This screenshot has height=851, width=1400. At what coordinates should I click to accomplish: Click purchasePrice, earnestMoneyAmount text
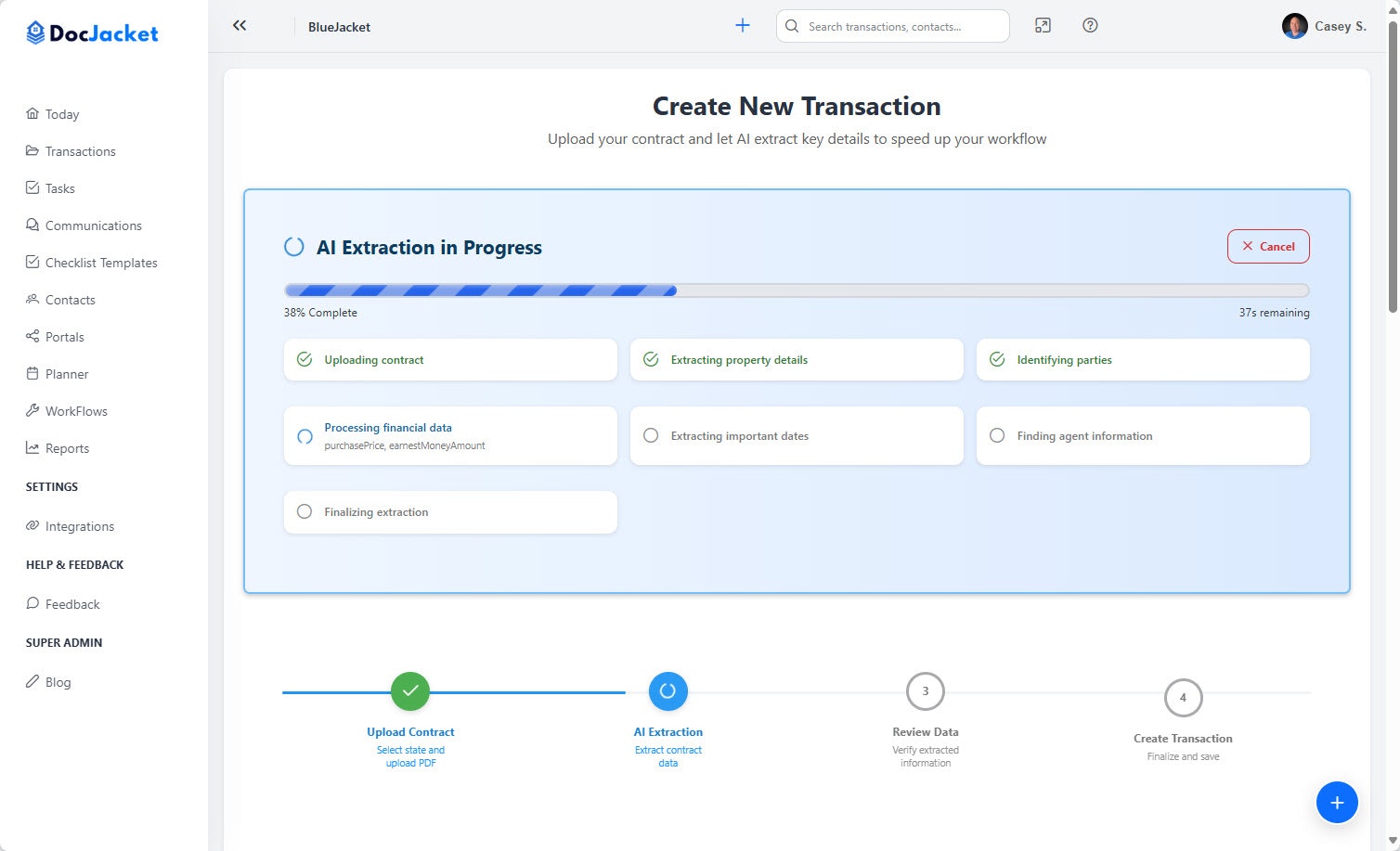pyautogui.click(x=405, y=445)
